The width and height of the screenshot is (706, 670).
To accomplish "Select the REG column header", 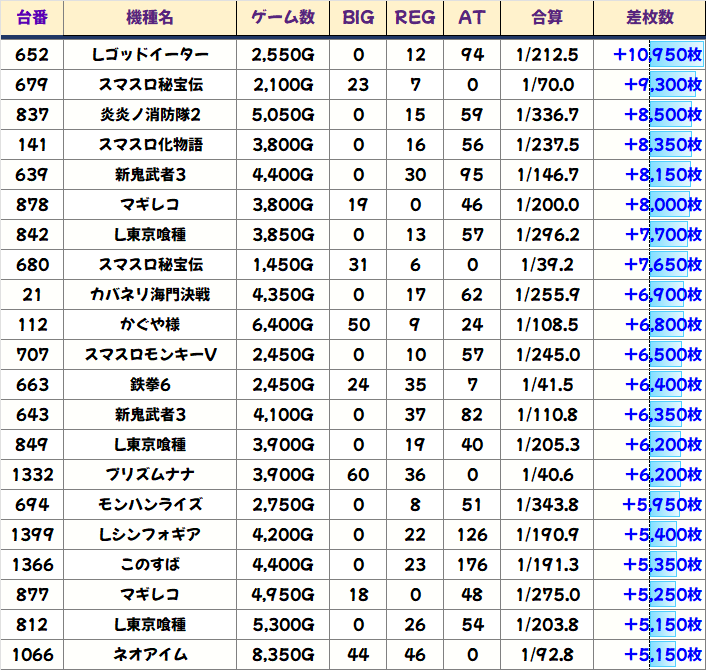I will point(415,18).
